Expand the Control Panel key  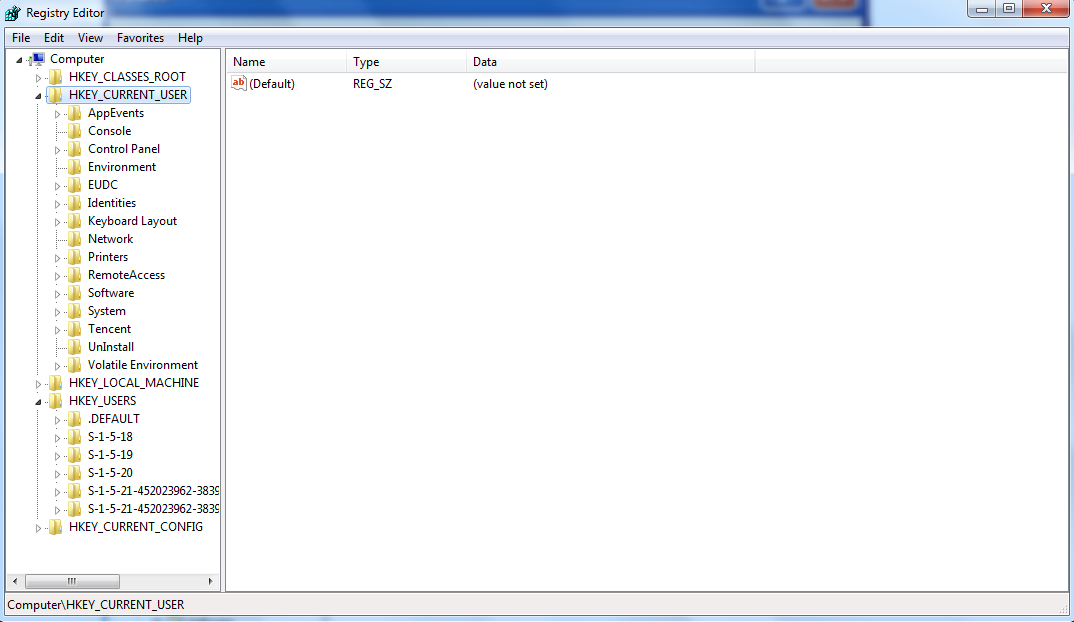click(x=58, y=150)
